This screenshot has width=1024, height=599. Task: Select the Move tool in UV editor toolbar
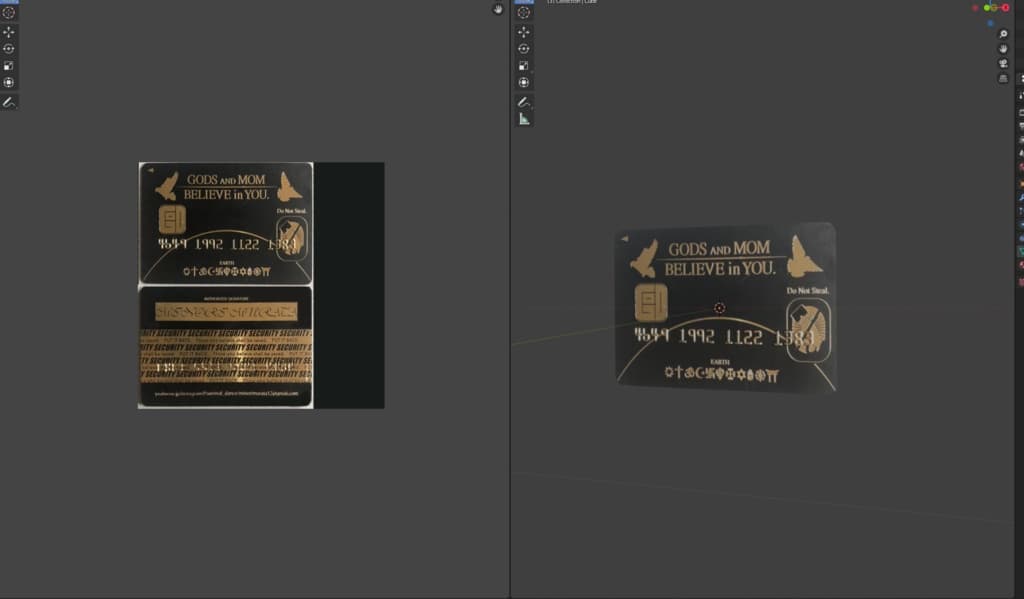click(x=8, y=31)
